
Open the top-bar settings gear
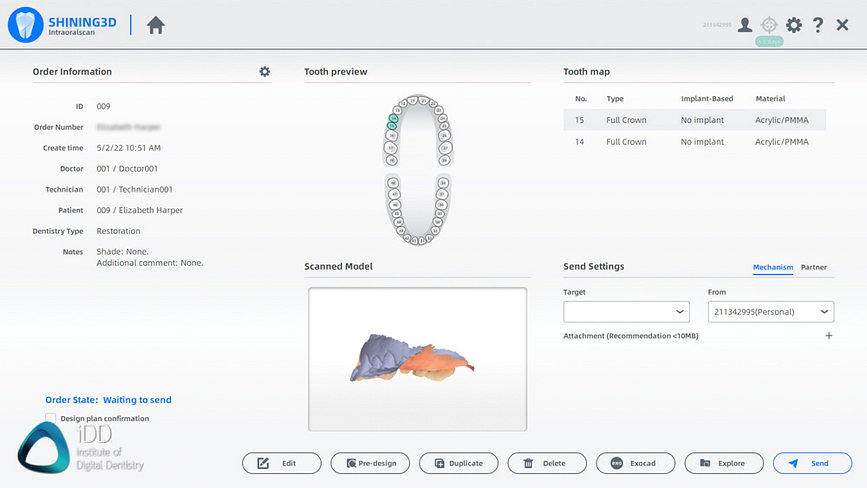point(794,25)
